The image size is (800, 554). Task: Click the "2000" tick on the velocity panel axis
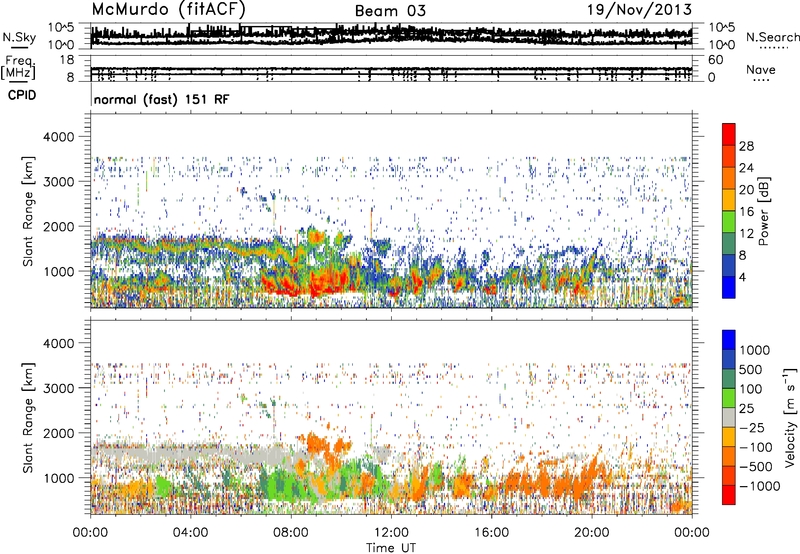point(59,433)
